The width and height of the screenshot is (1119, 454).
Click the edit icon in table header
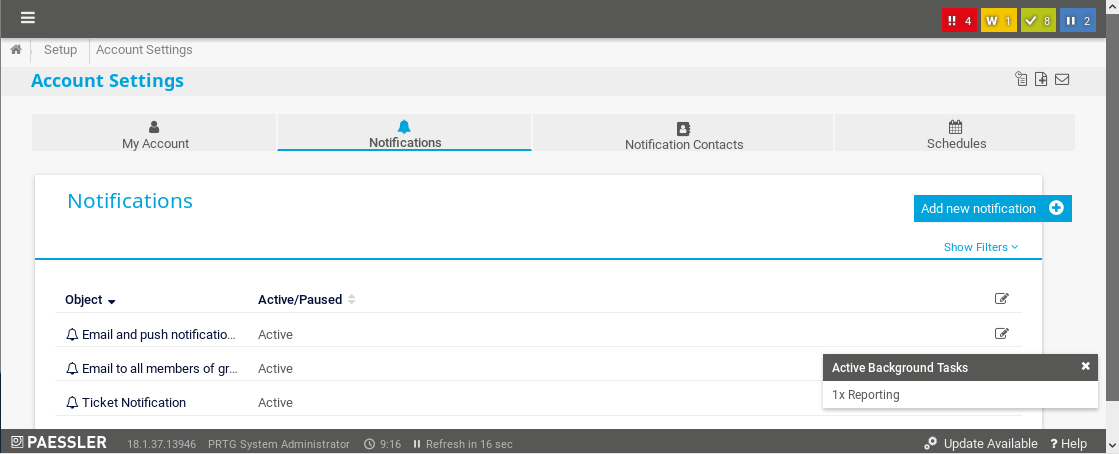pos(1002,299)
